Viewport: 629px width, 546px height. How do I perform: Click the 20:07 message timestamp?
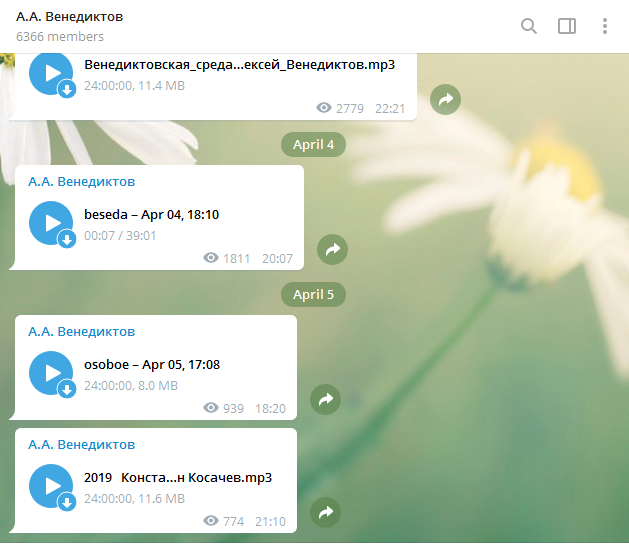[x=277, y=259]
